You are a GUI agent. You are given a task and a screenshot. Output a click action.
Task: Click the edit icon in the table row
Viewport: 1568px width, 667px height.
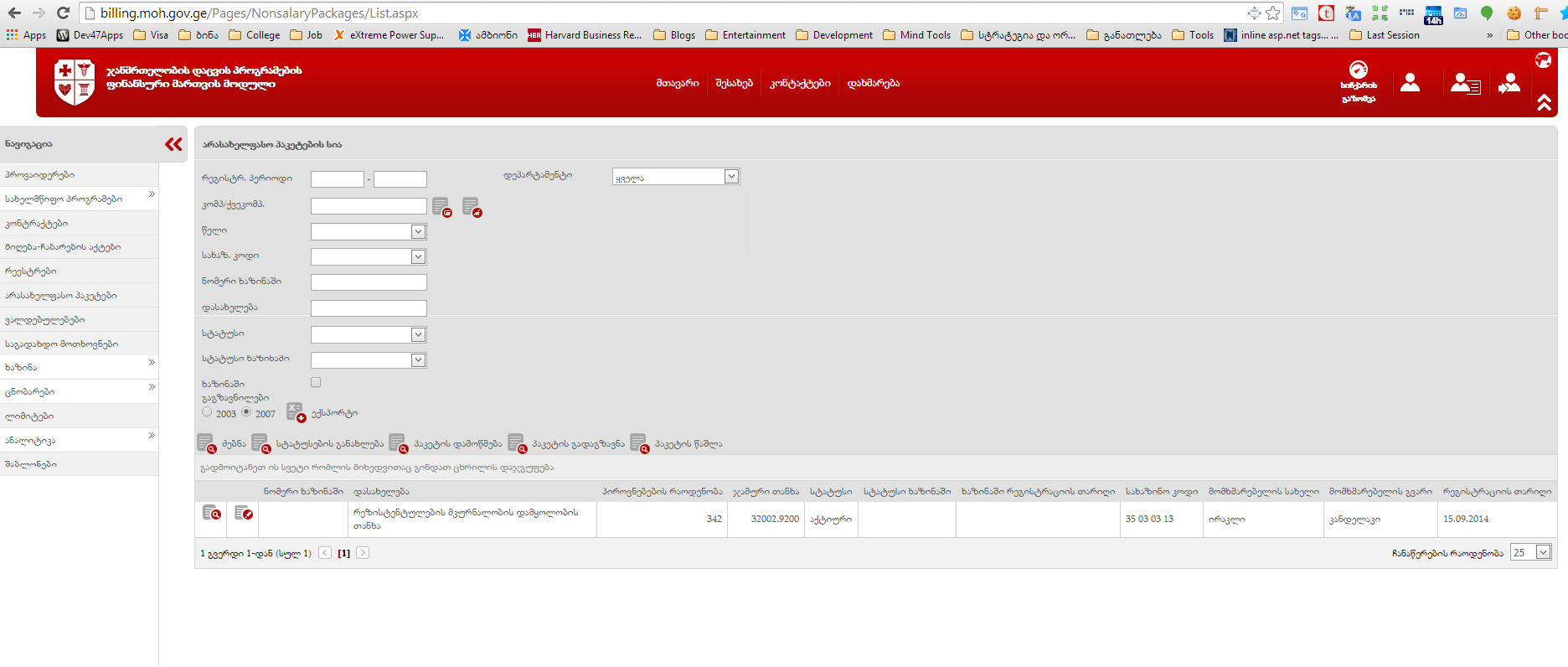pos(244,513)
